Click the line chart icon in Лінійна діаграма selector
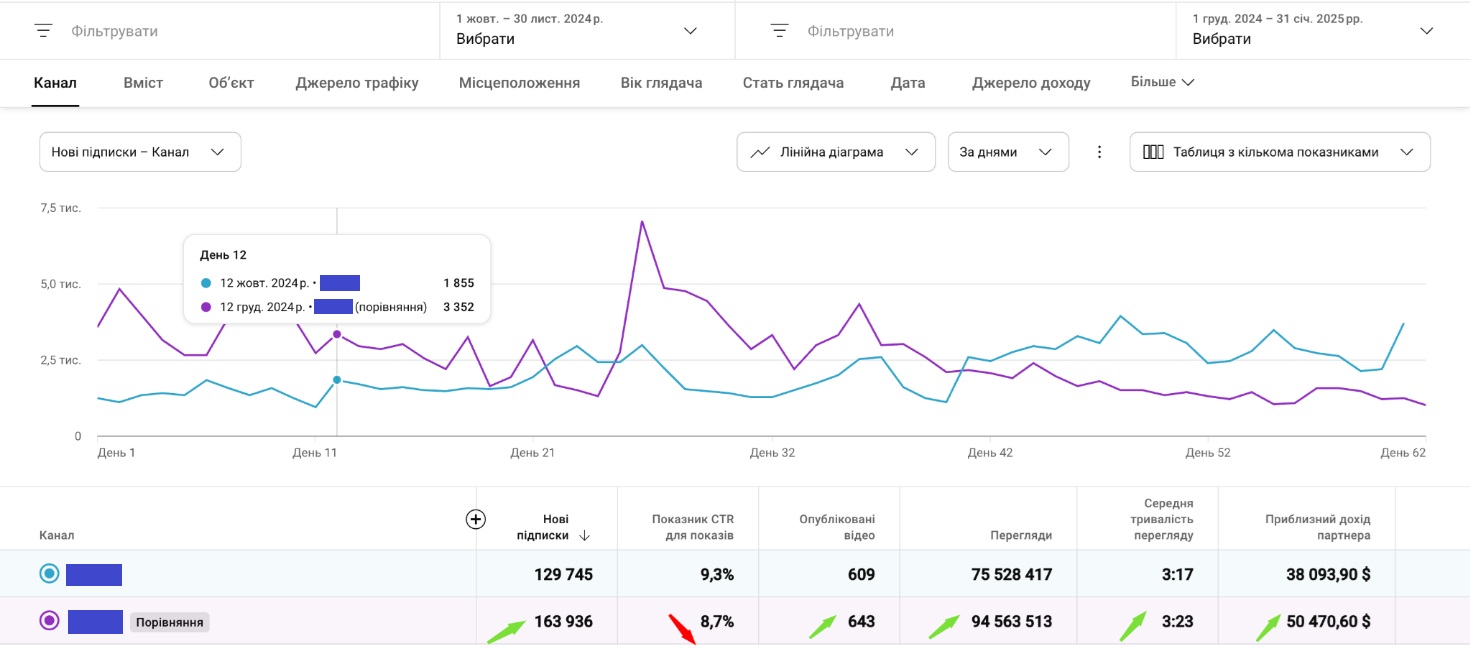Viewport: 1470px width, 652px height. pyautogui.click(x=760, y=151)
